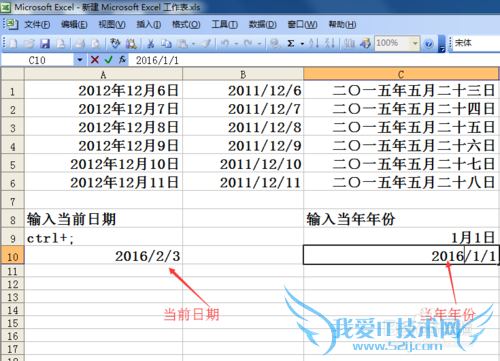
Task: Select cell with 2012年12月11日
Action: 103,182
